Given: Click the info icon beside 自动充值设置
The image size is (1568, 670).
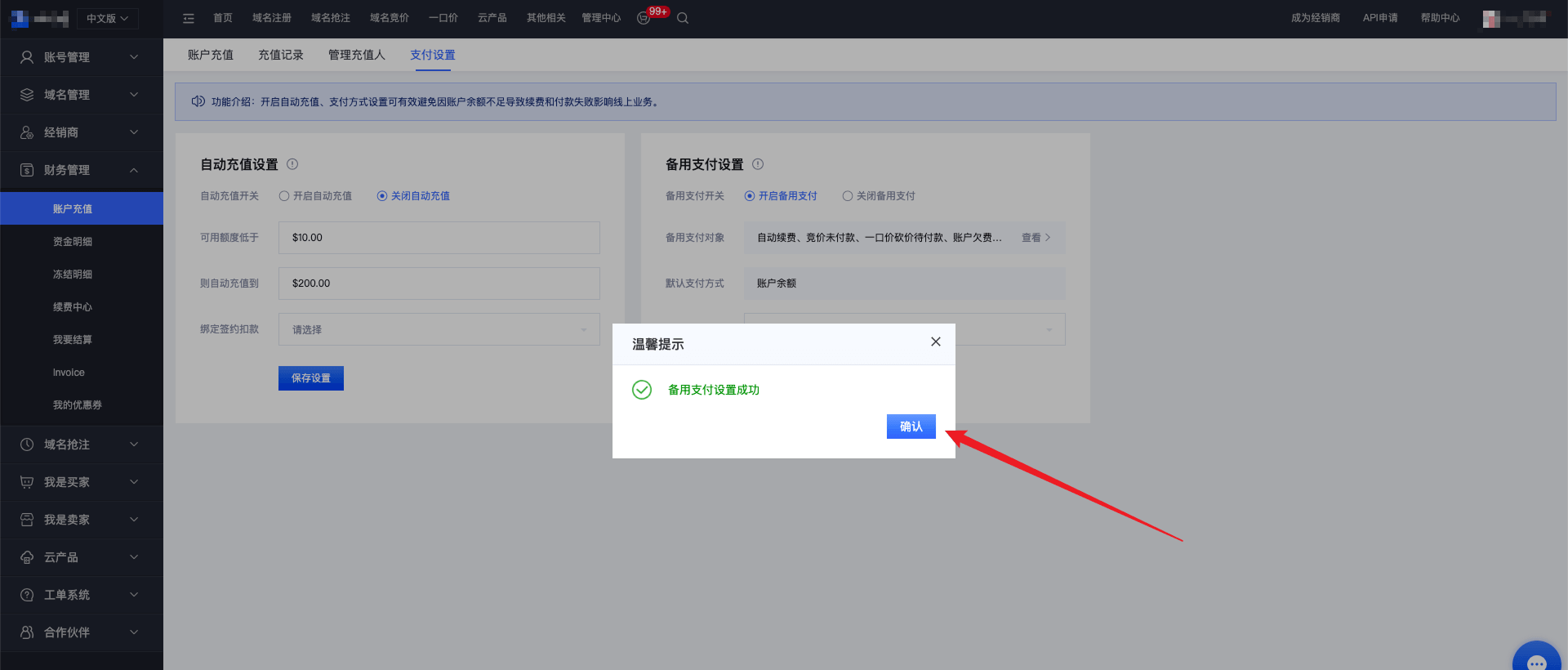Looking at the screenshot, I should pyautogui.click(x=292, y=163).
